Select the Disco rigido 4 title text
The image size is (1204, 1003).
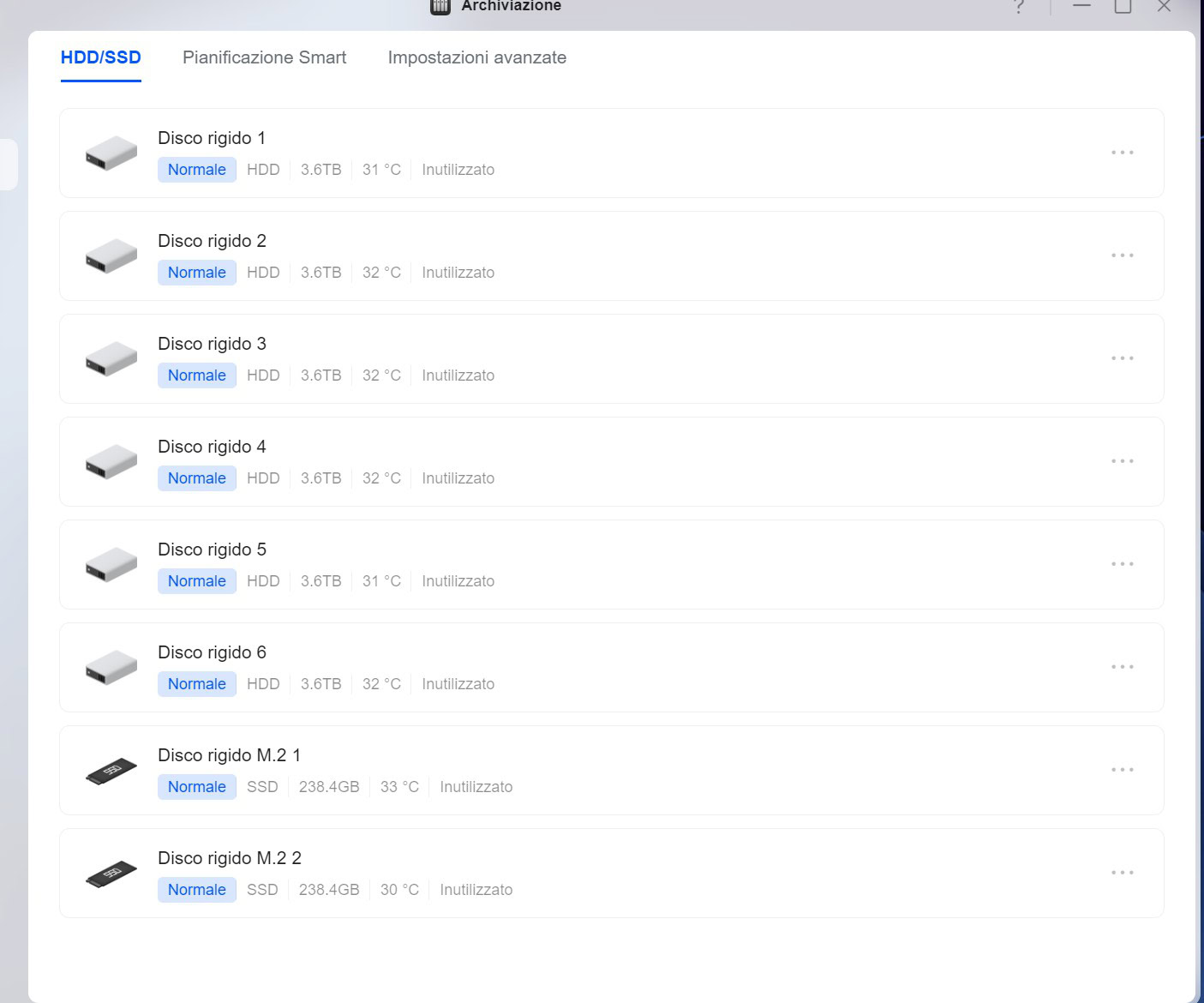[x=212, y=447]
